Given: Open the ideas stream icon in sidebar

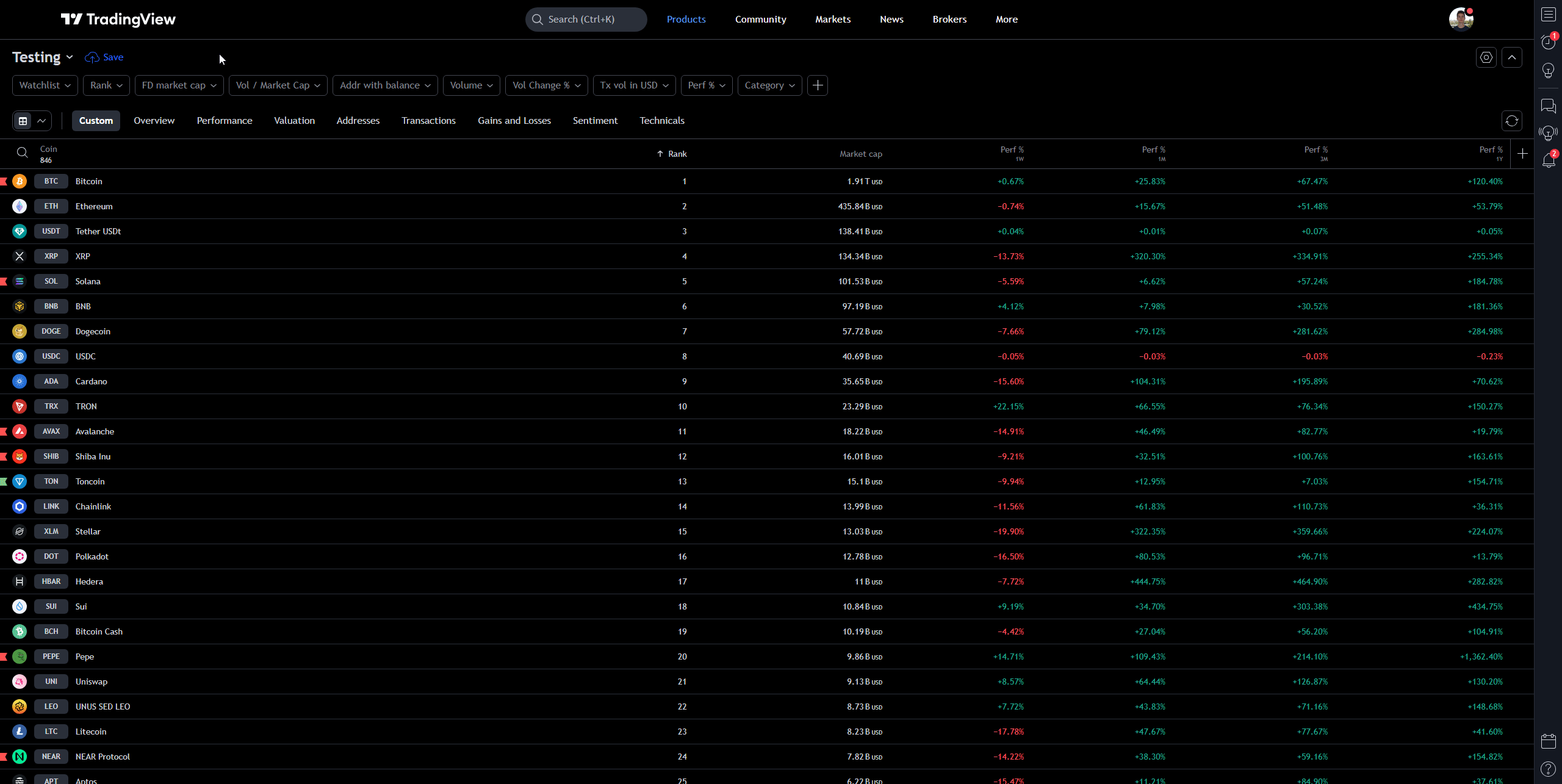Looking at the screenshot, I should coord(1549,132).
